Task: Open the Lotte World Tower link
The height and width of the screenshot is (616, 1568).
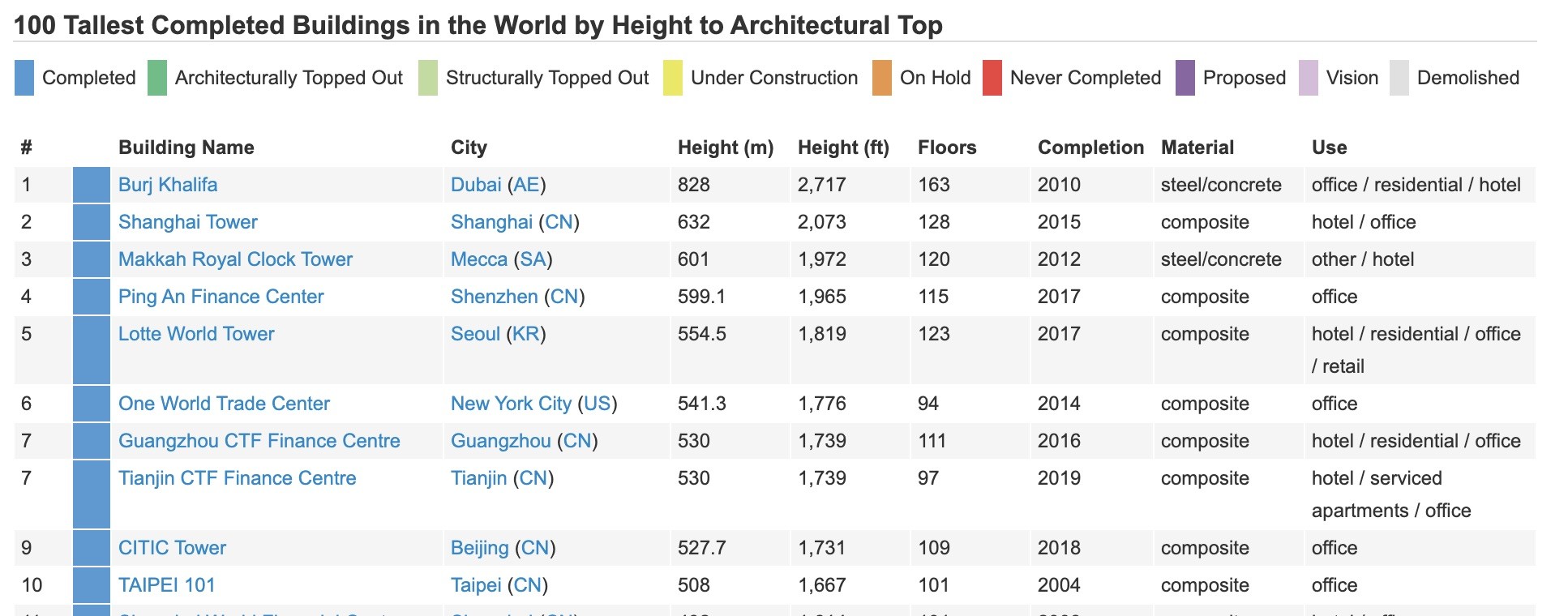Action: (x=196, y=334)
